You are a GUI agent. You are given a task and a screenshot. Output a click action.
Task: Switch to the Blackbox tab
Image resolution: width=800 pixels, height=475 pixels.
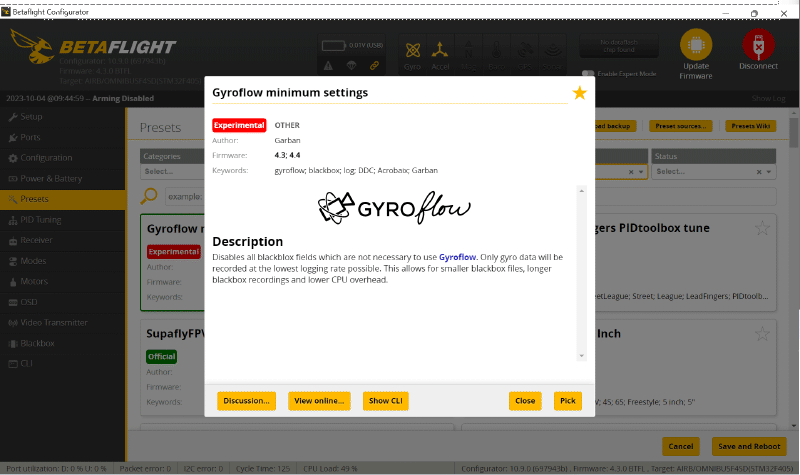[x=37, y=343]
